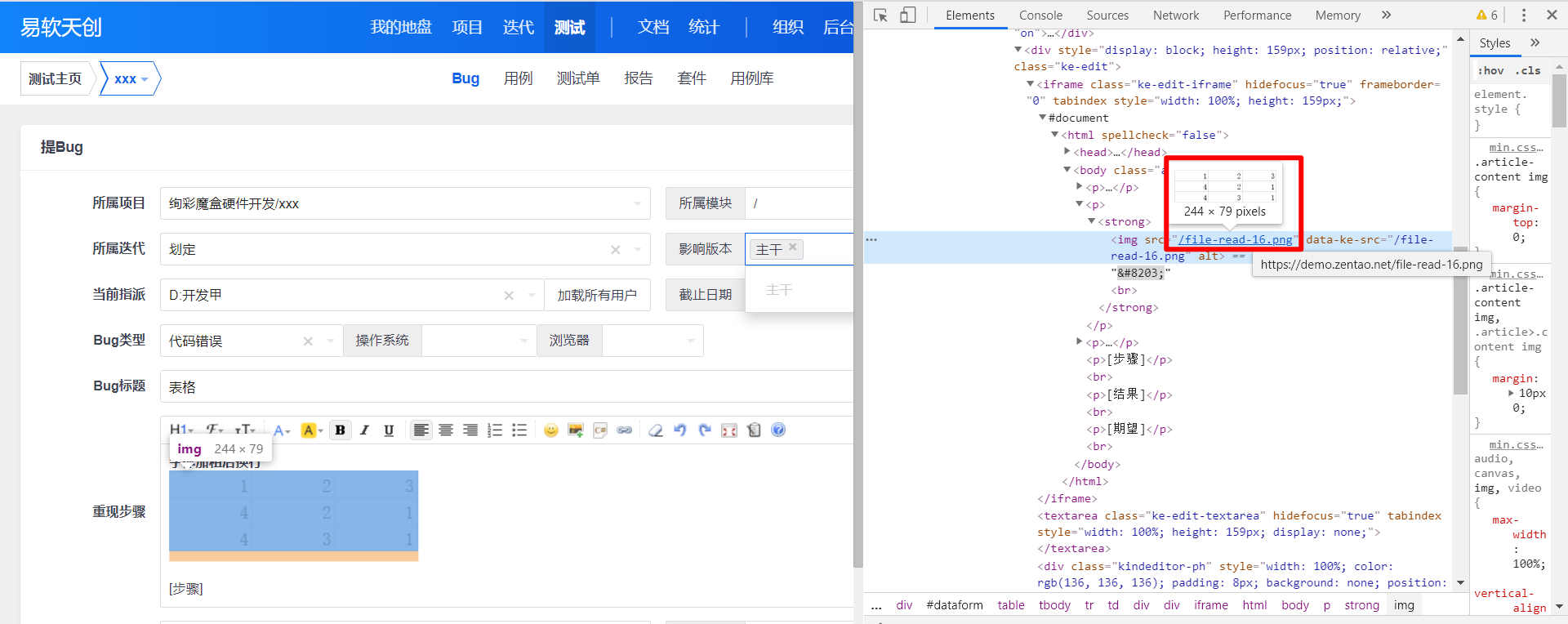This screenshot has height=624, width=1568.
Task: Click the Bug标题 input field
Action: coord(506,387)
